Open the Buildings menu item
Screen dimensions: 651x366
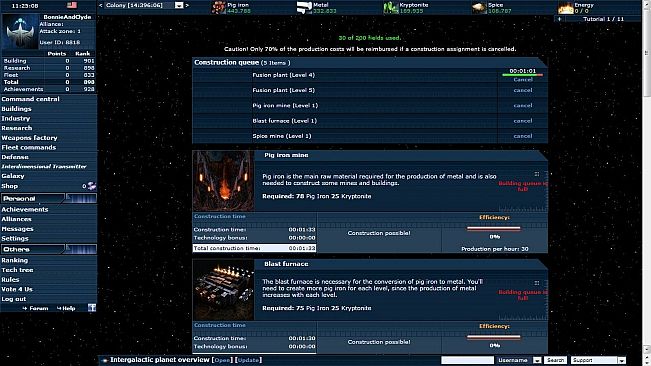pyautogui.click(x=16, y=109)
